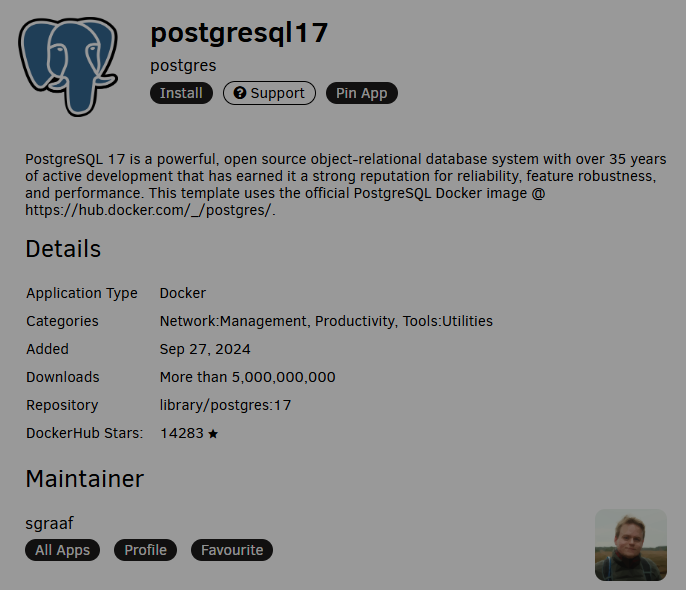Viewport: 686px width, 590px height.
Task: Click the Network:Management, Productivity categories value
Action: coord(326,321)
